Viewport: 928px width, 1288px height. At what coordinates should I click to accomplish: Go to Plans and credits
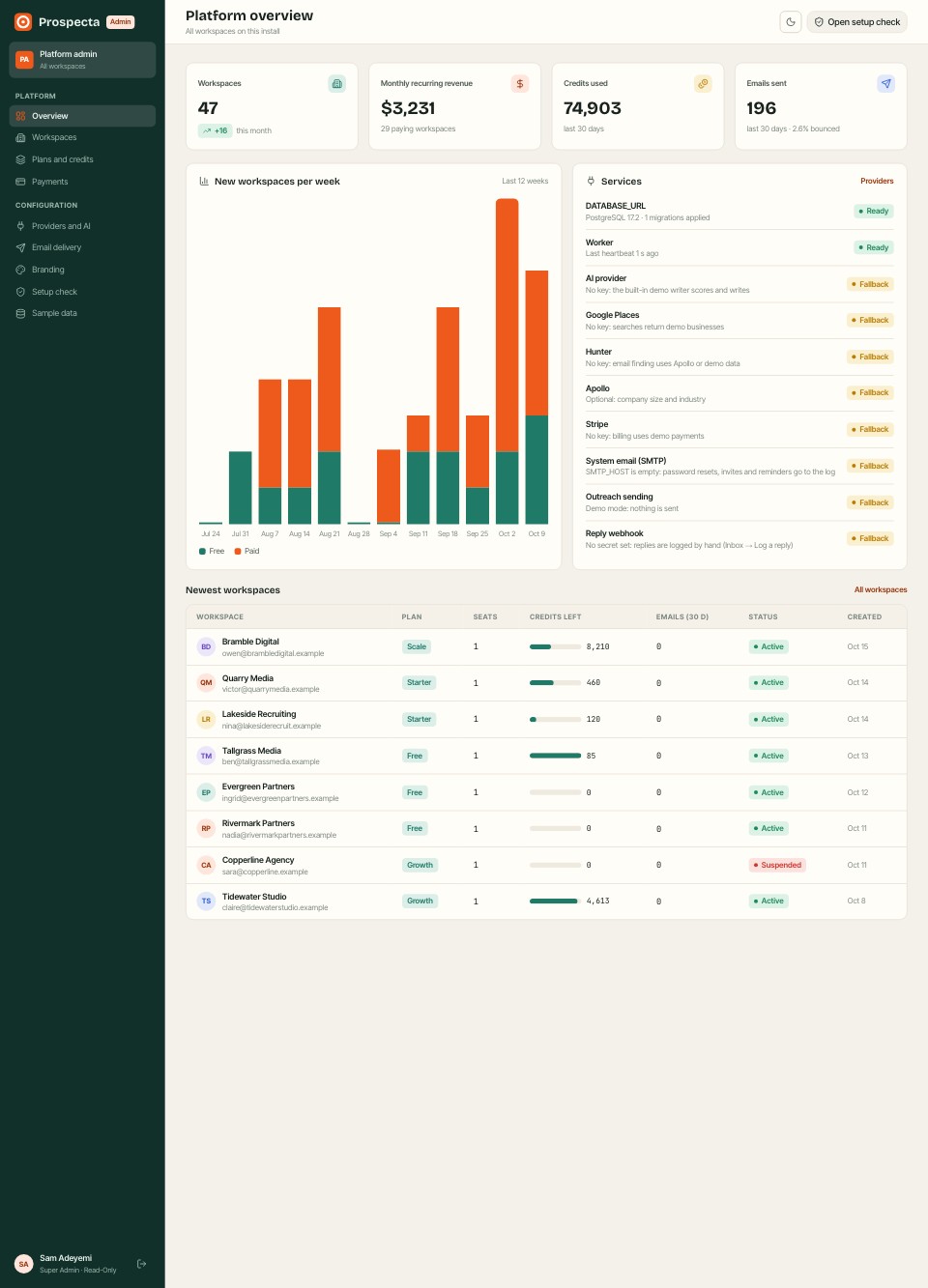82,159
